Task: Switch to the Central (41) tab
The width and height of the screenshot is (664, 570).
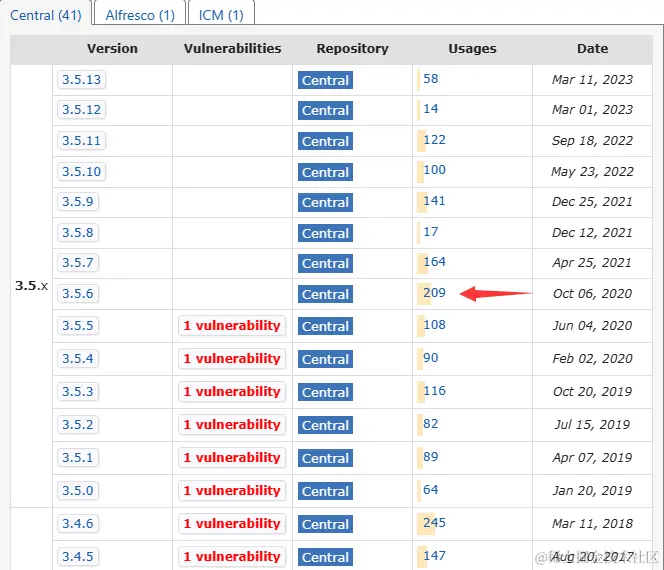Action: click(x=46, y=15)
